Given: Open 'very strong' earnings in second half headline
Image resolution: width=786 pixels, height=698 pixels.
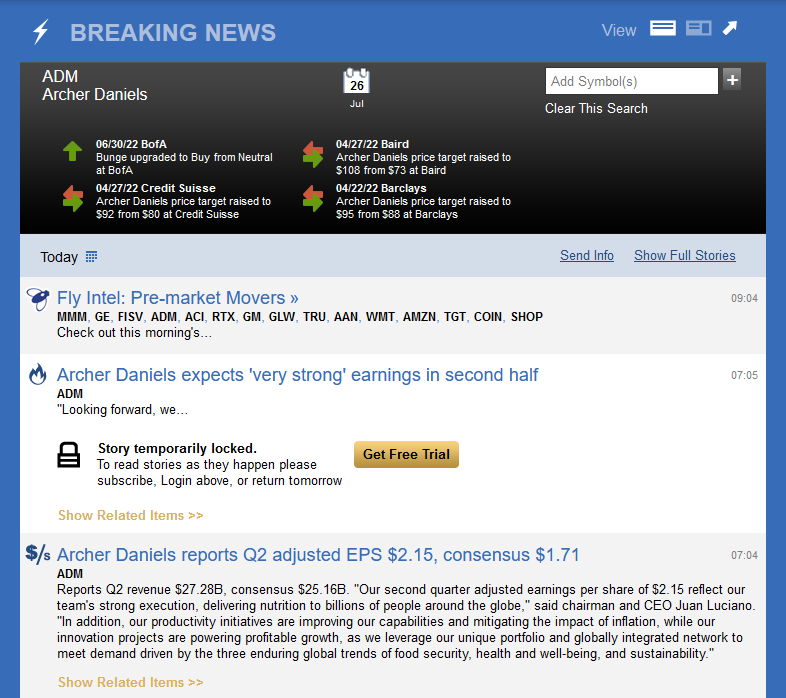Looking at the screenshot, I should [x=297, y=375].
